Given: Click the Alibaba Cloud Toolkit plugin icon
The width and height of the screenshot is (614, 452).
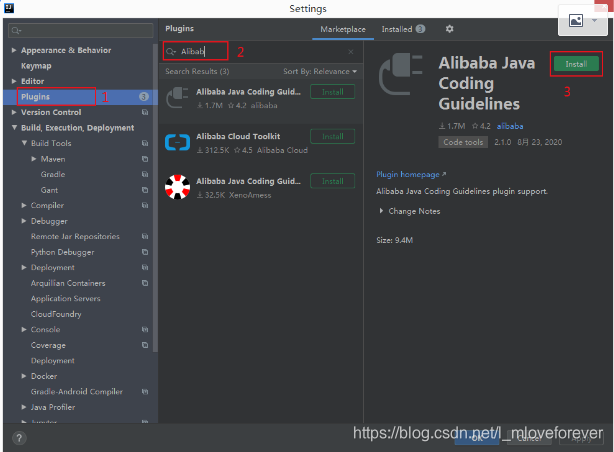Looking at the screenshot, I should tap(177, 142).
